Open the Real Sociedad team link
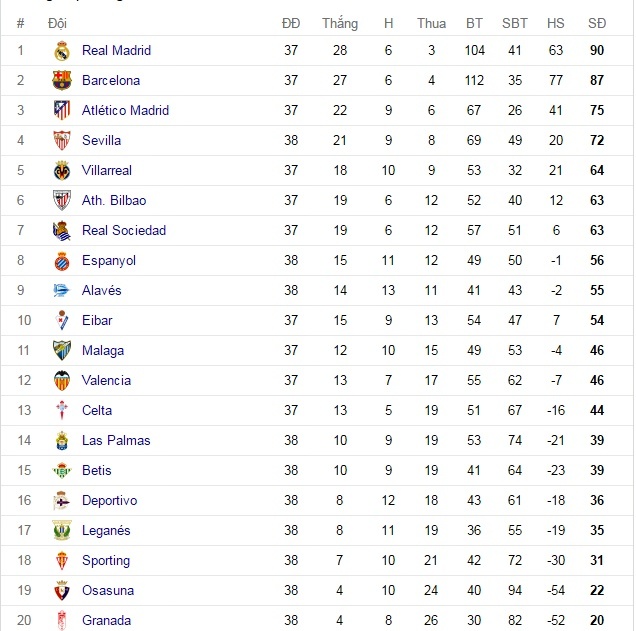Viewport: 636px width, 631px height. click(x=124, y=231)
